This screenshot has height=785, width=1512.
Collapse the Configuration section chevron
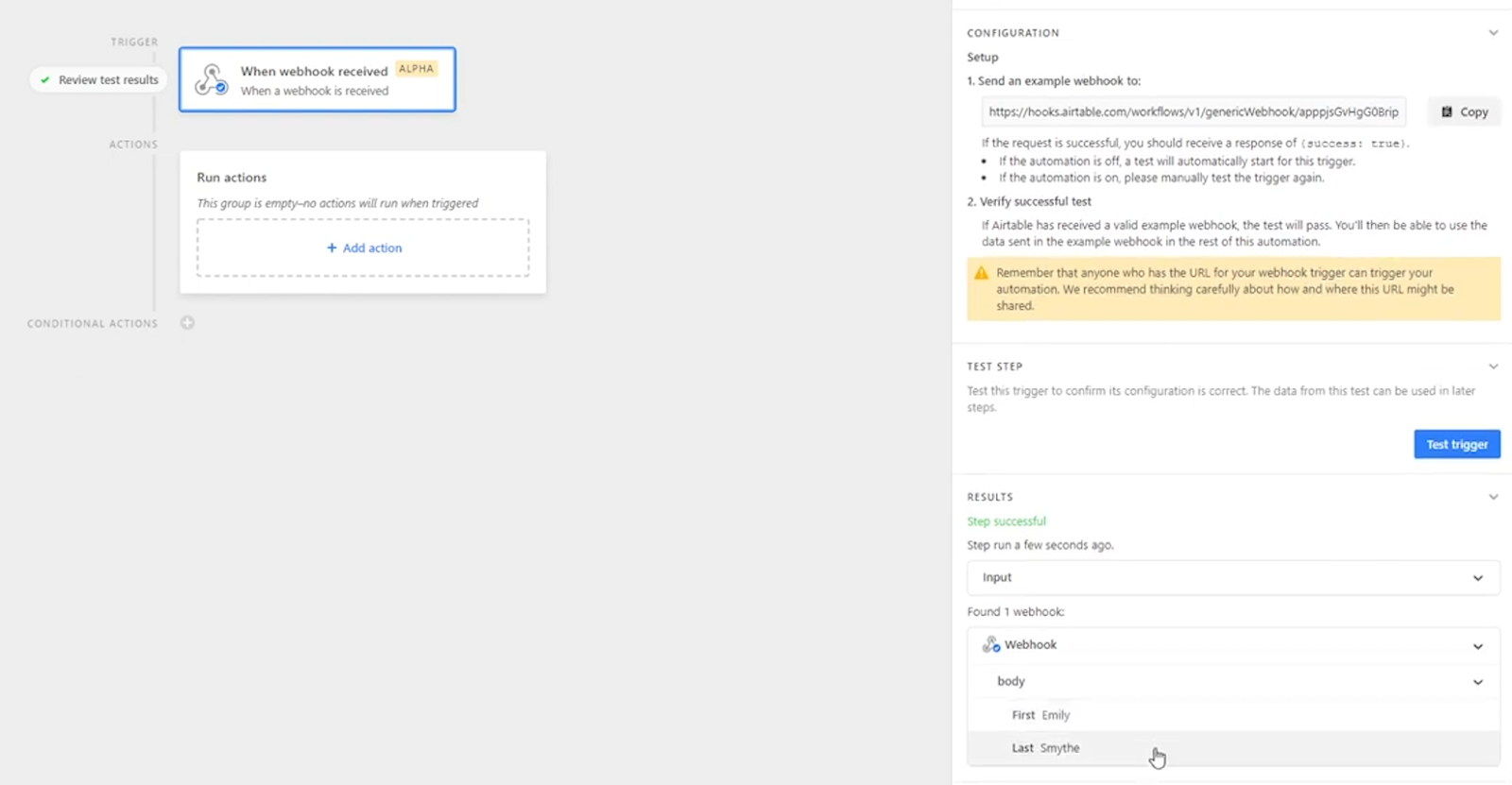1493,33
